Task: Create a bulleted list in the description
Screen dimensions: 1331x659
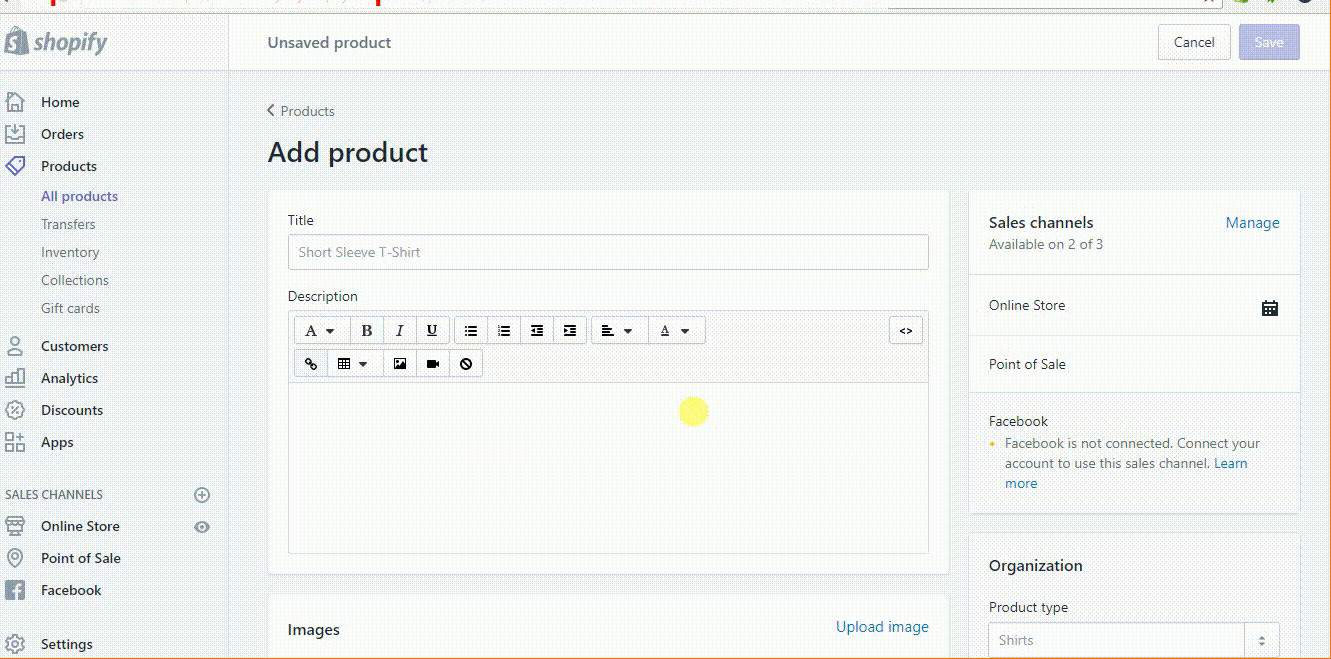Action: click(471, 330)
